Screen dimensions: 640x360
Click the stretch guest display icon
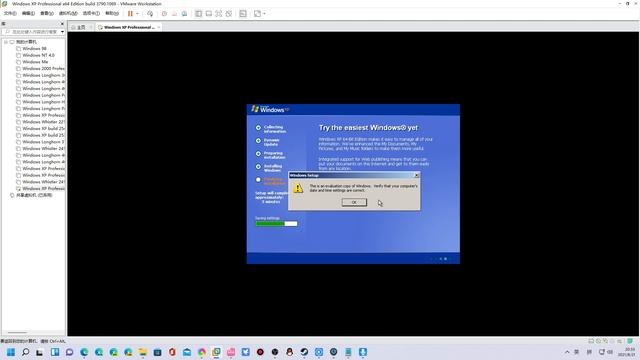(x=257, y=13)
